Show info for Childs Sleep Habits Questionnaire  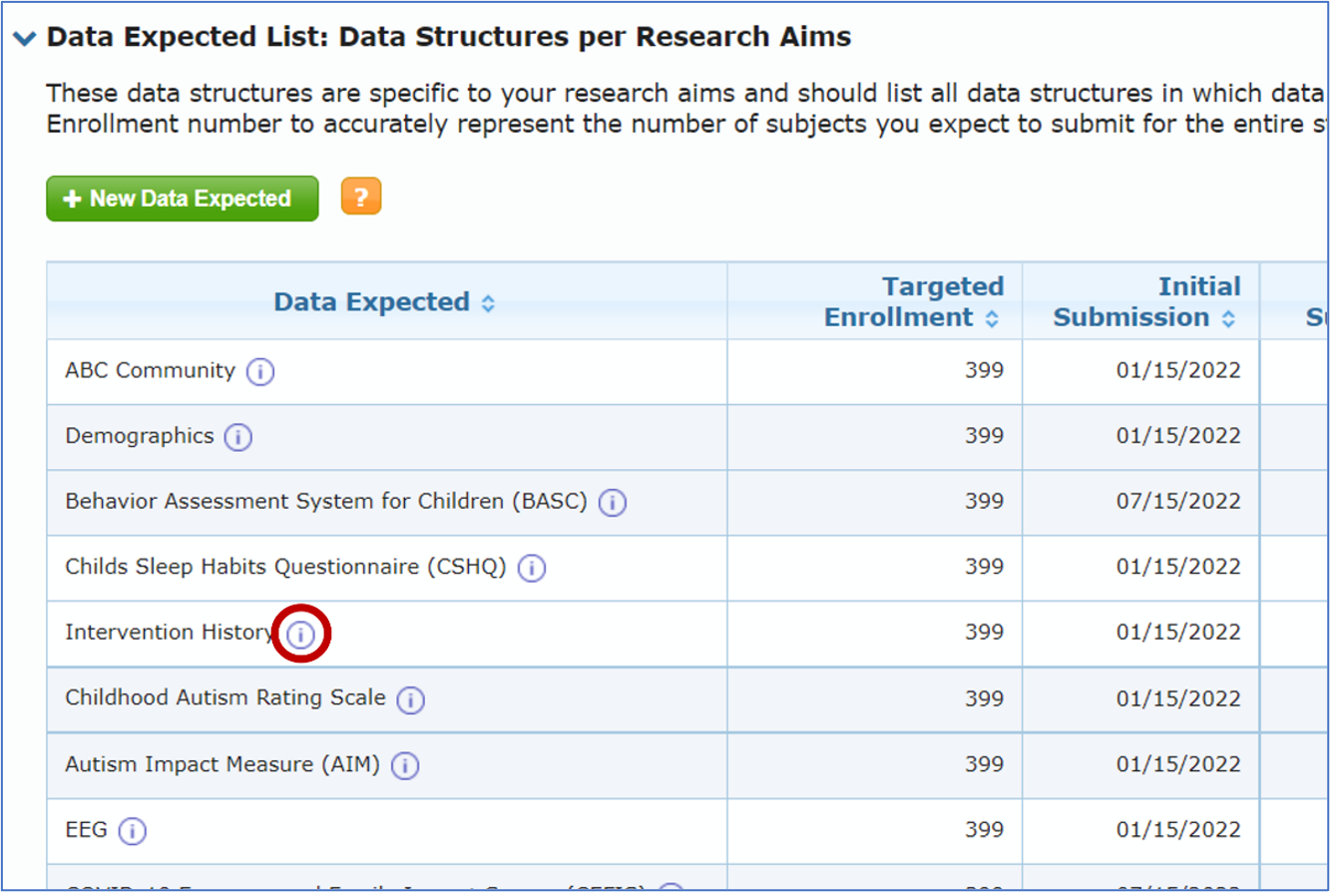531,568
